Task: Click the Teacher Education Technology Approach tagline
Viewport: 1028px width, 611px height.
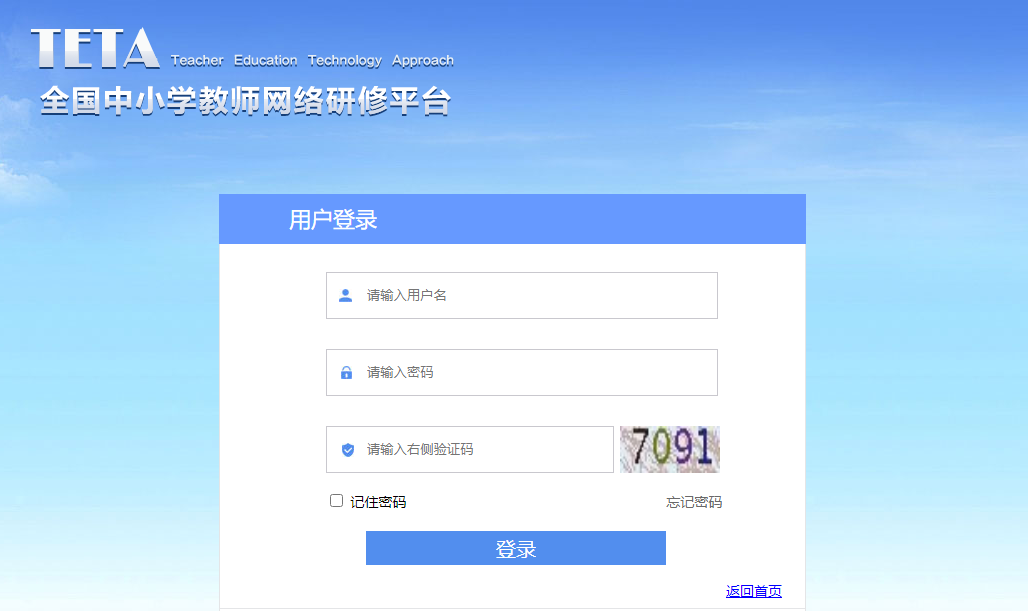Action: coord(312,60)
